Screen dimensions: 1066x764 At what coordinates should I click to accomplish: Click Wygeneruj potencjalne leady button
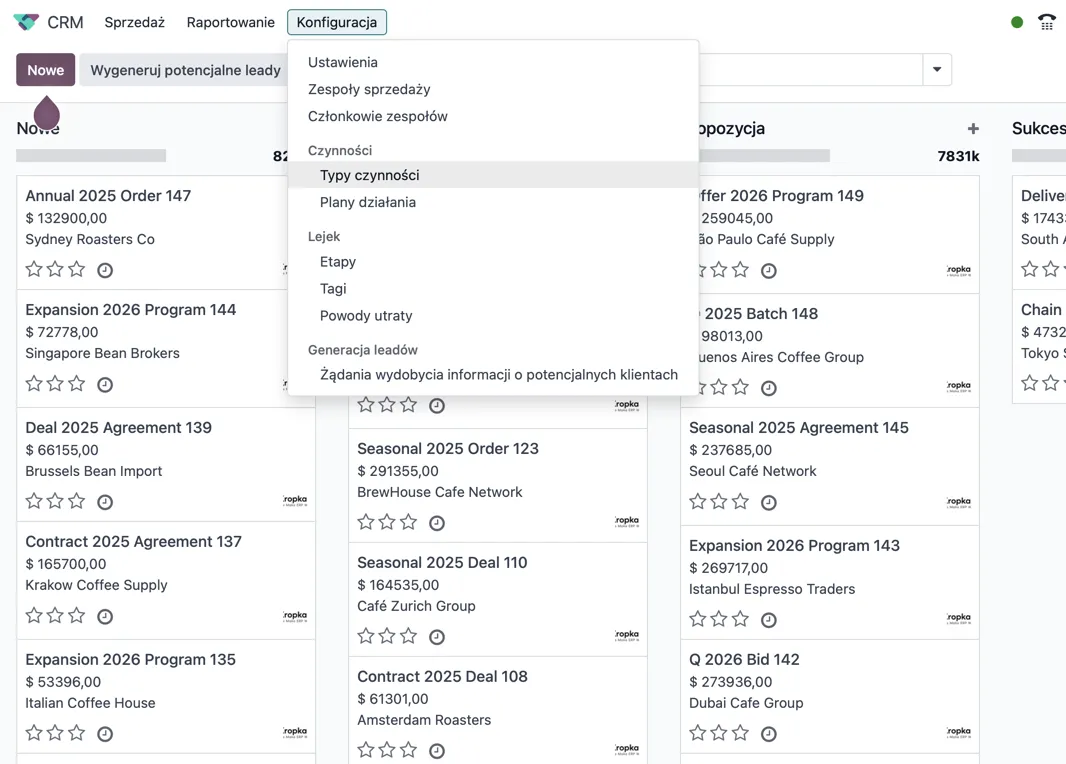click(x=185, y=69)
